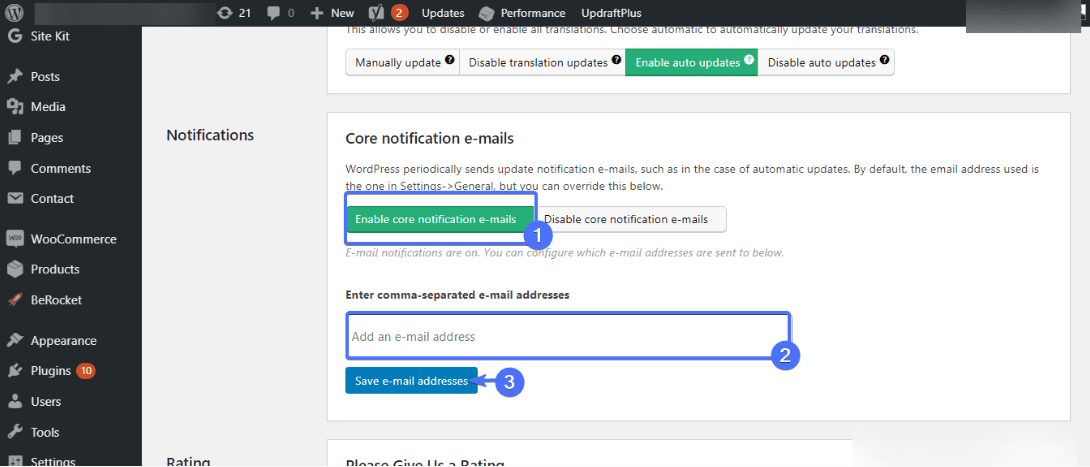Click the Pages sidebar icon
This screenshot has width=1090, height=467.
pyautogui.click(x=14, y=138)
